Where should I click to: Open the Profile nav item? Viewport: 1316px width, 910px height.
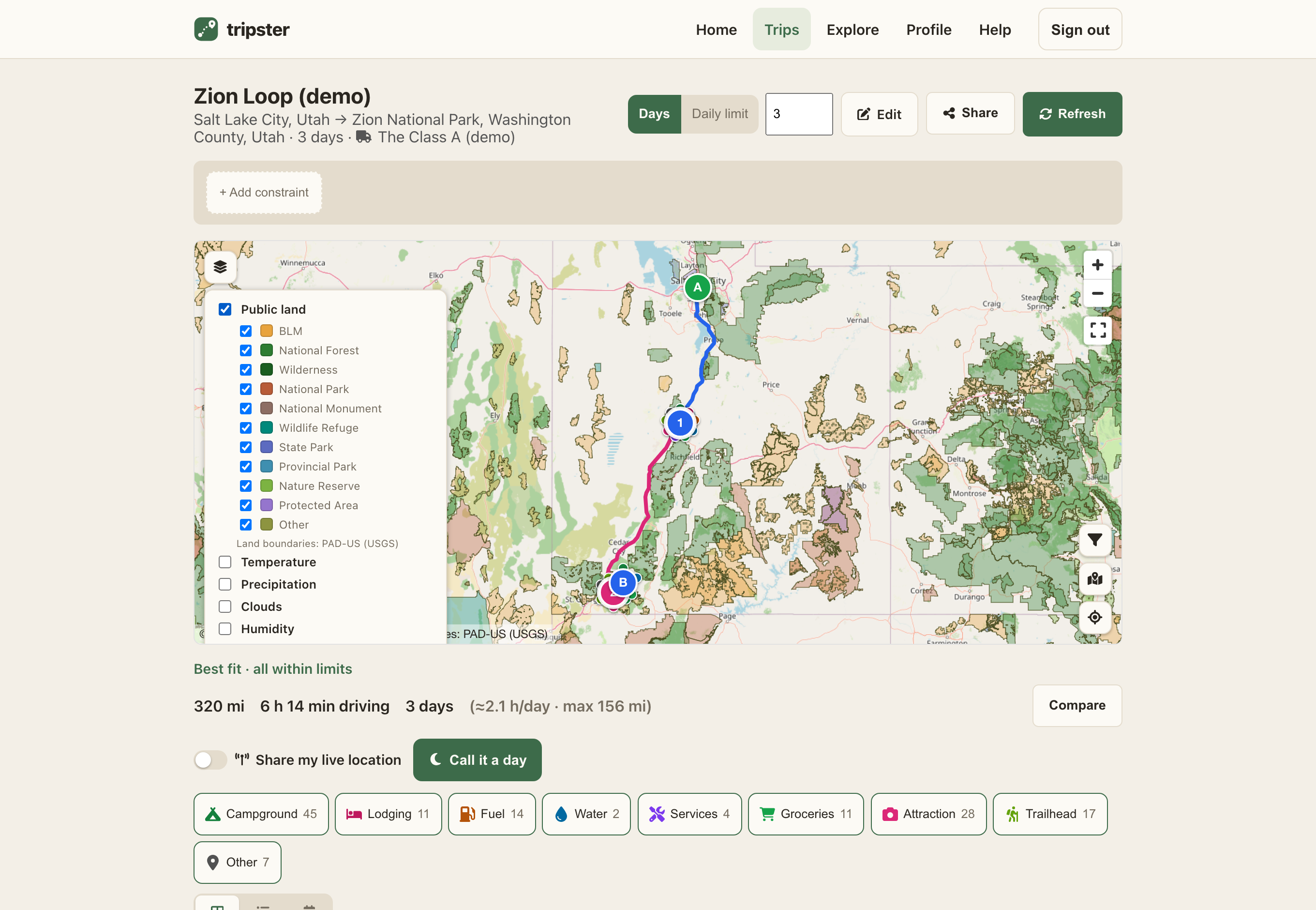pyautogui.click(x=928, y=30)
